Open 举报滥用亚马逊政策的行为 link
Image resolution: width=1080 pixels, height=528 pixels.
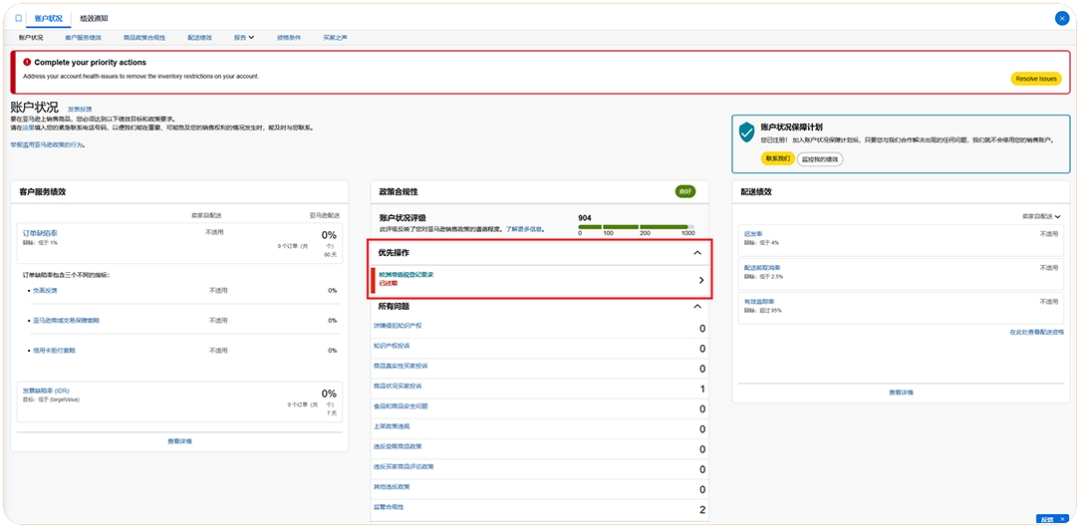(48, 145)
